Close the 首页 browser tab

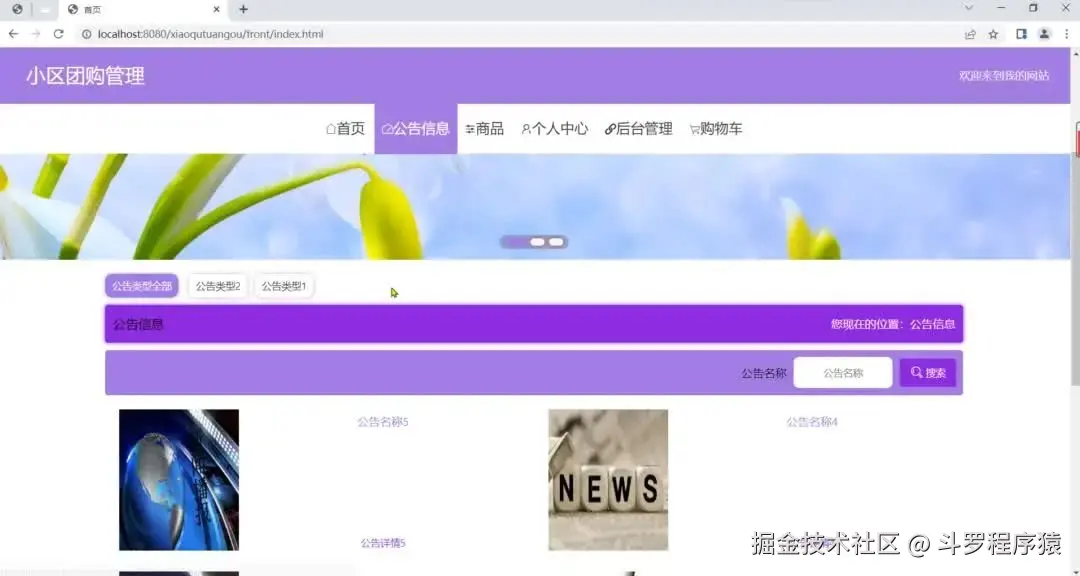tap(217, 10)
